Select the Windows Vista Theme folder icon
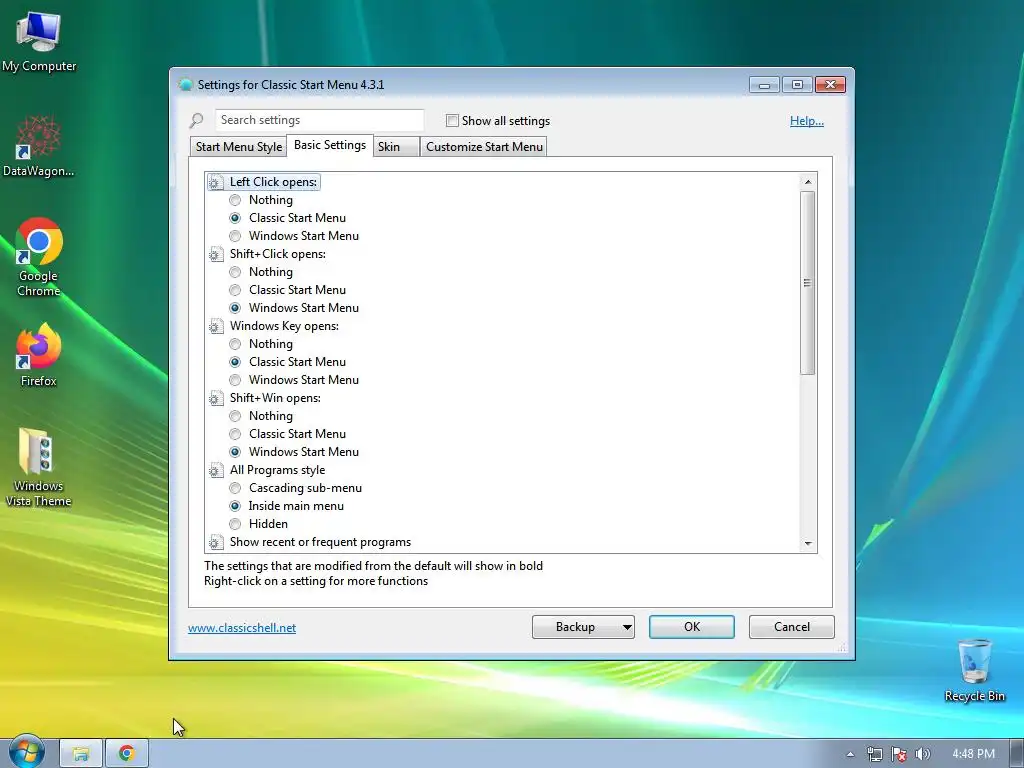The image size is (1024, 768). [39, 466]
